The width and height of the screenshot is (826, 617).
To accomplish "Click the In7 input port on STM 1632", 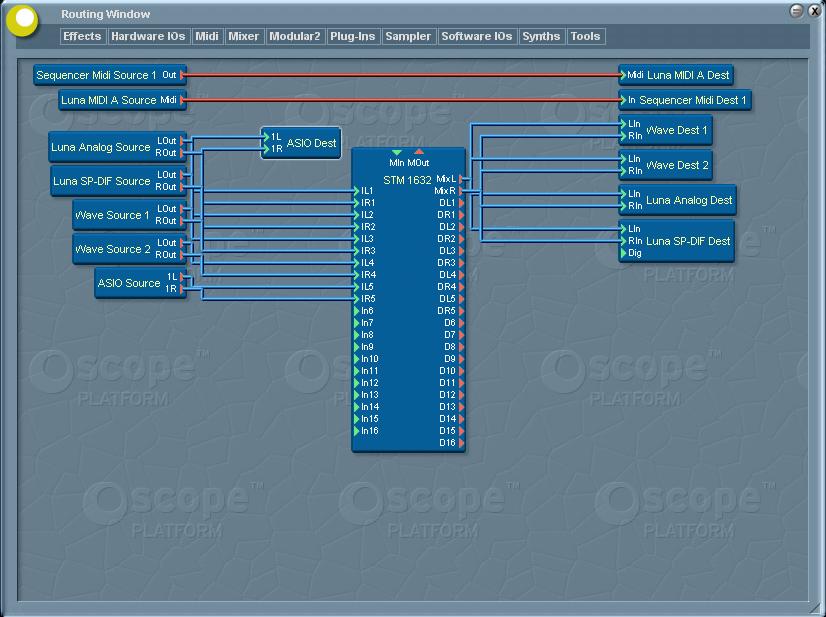I will 357,322.
